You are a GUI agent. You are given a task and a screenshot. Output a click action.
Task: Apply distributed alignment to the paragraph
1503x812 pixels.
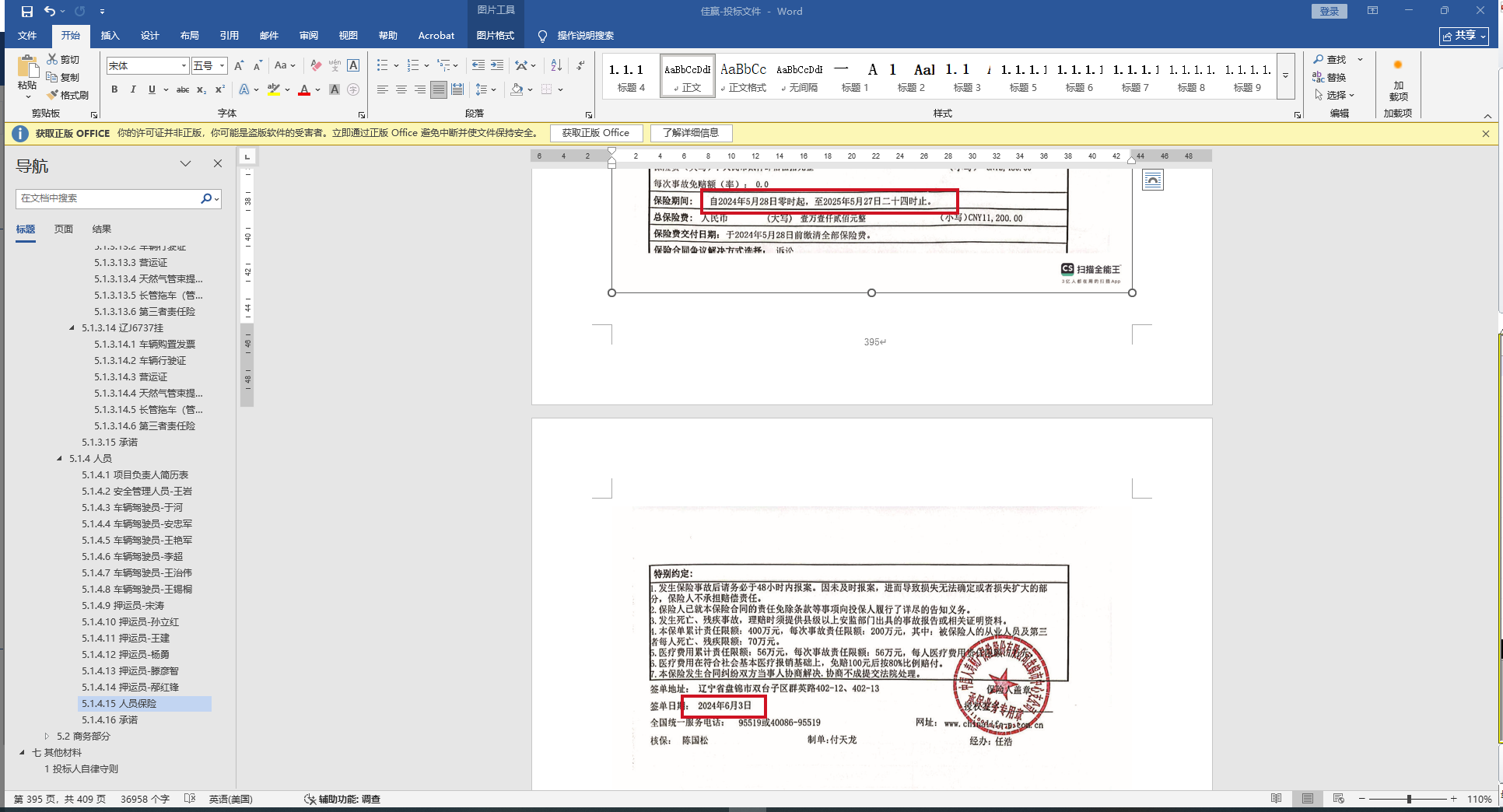[x=457, y=89]
